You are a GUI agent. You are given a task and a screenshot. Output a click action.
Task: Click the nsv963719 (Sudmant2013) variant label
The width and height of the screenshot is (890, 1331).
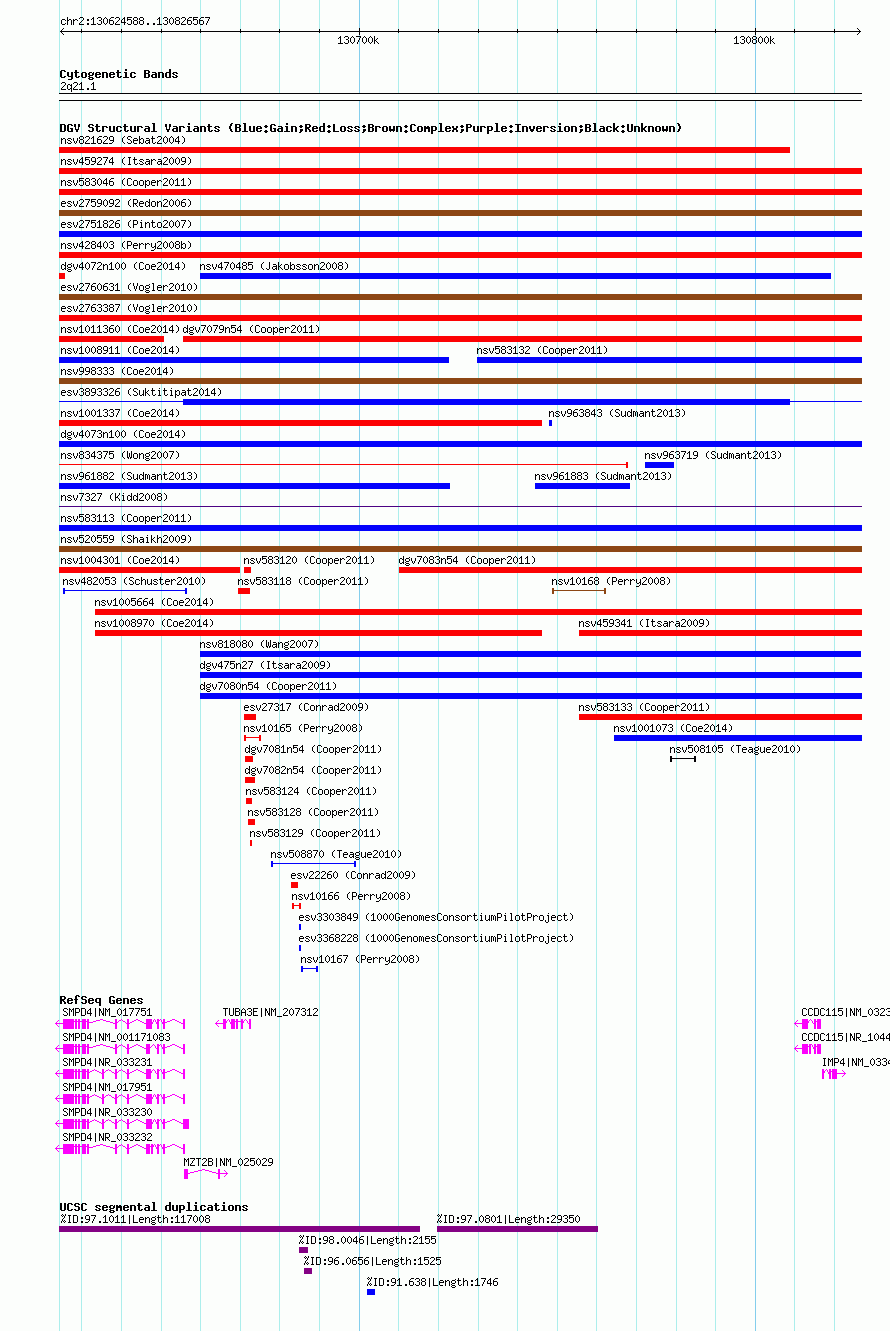[x=713, y=455]
